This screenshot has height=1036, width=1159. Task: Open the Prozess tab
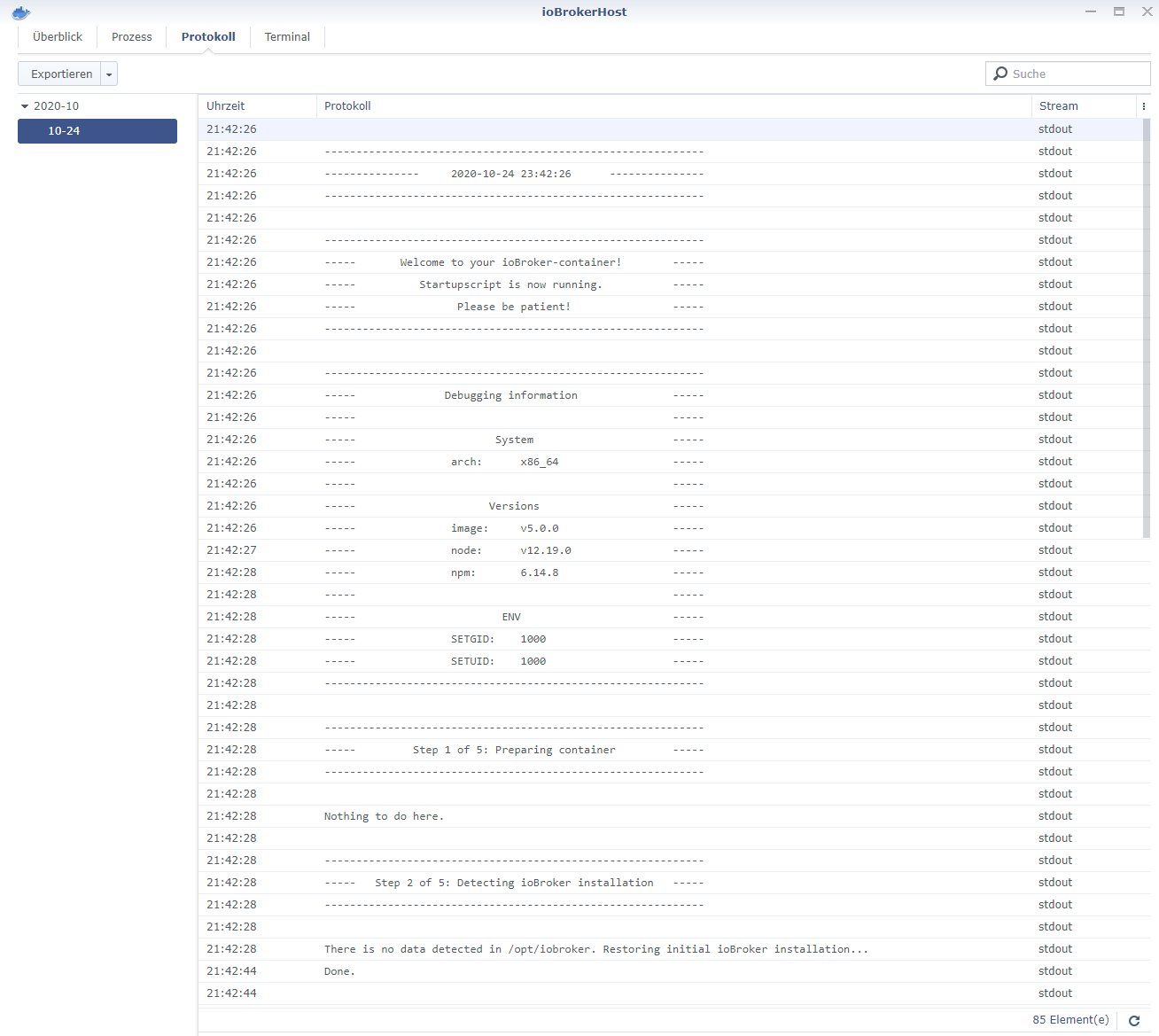pos(132,37)
